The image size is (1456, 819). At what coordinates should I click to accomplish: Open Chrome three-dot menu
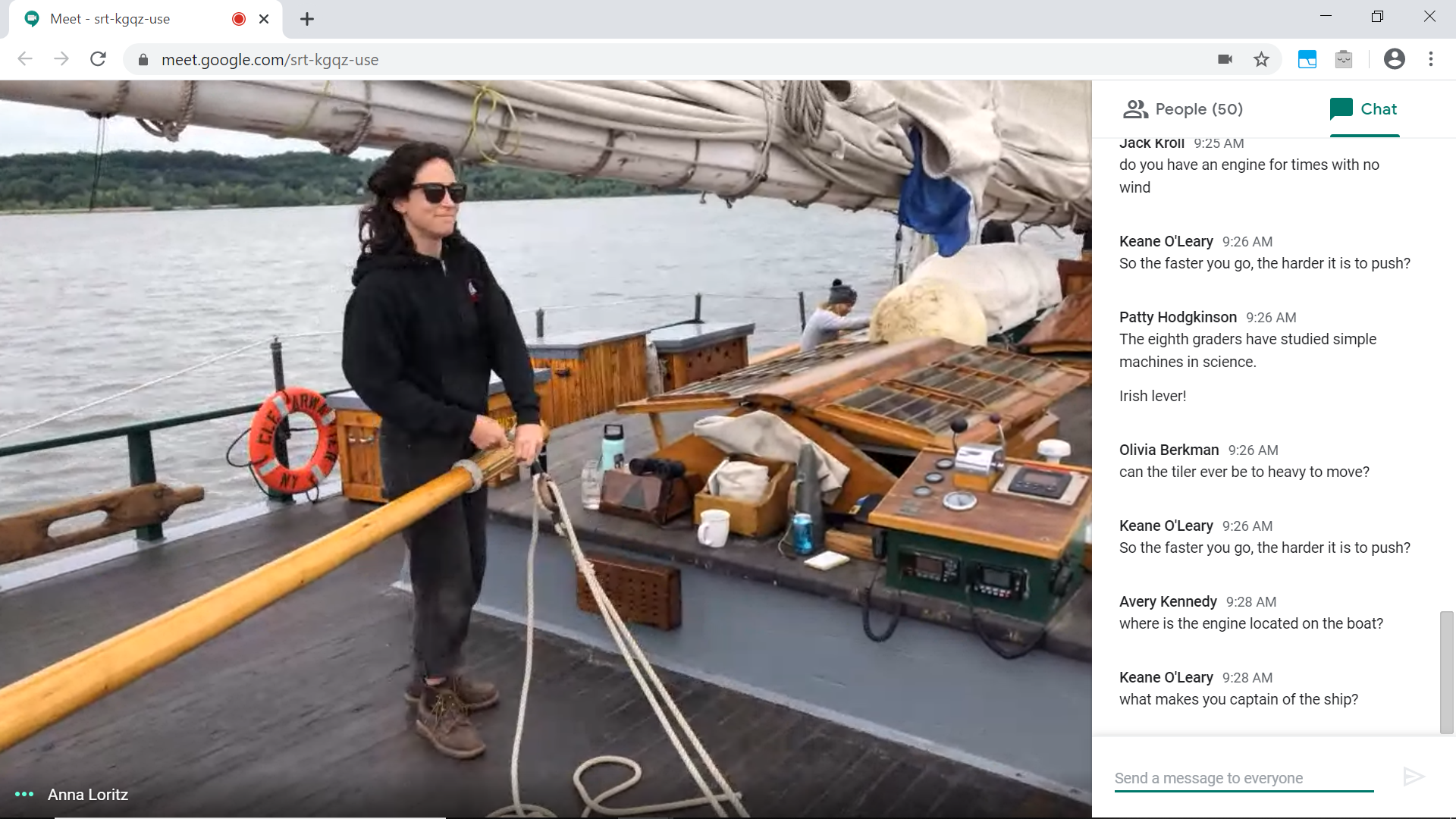tap(1431, 59)
